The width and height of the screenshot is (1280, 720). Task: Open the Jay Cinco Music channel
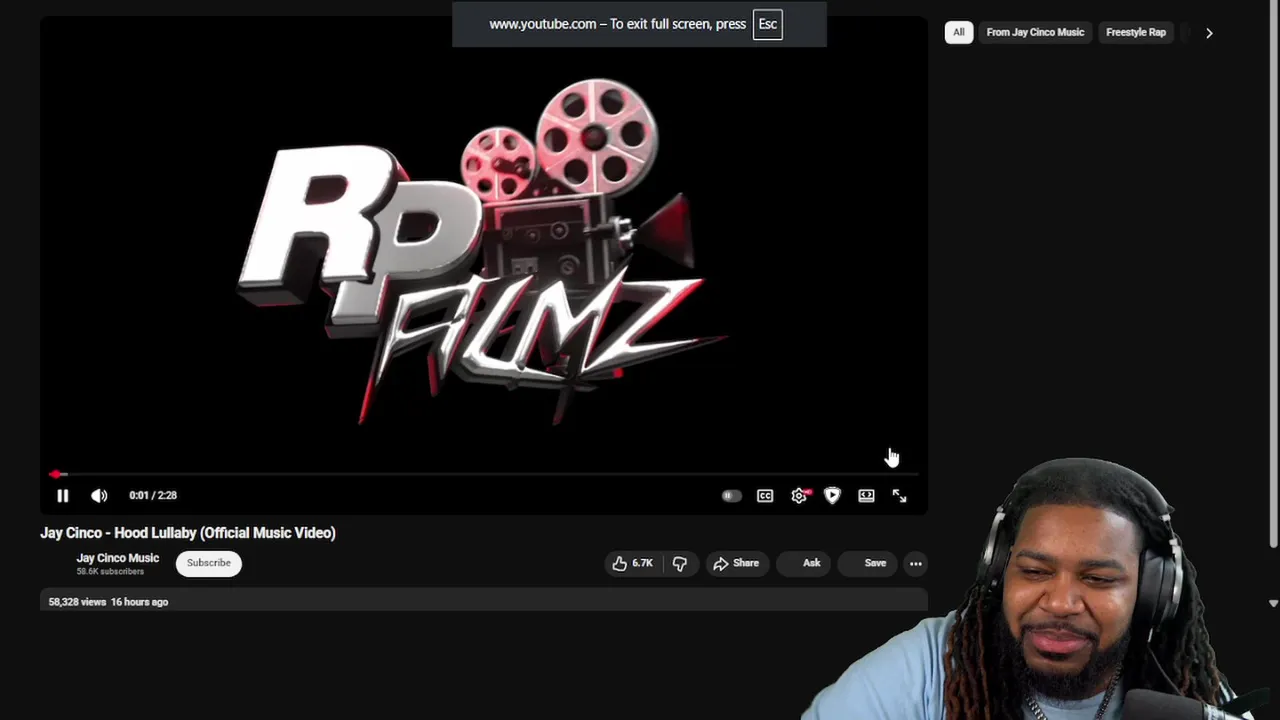(x=118, y=558)
